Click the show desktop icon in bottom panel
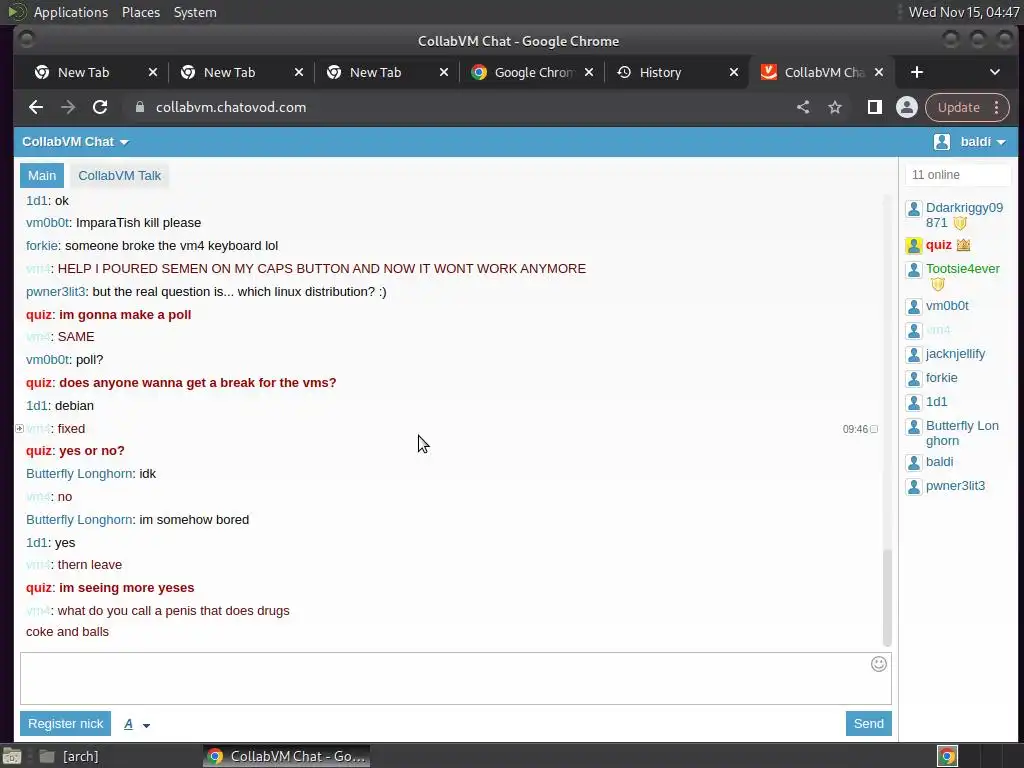Image resolution: width=1024 pixels, height=768 pixels. [12, 756]
